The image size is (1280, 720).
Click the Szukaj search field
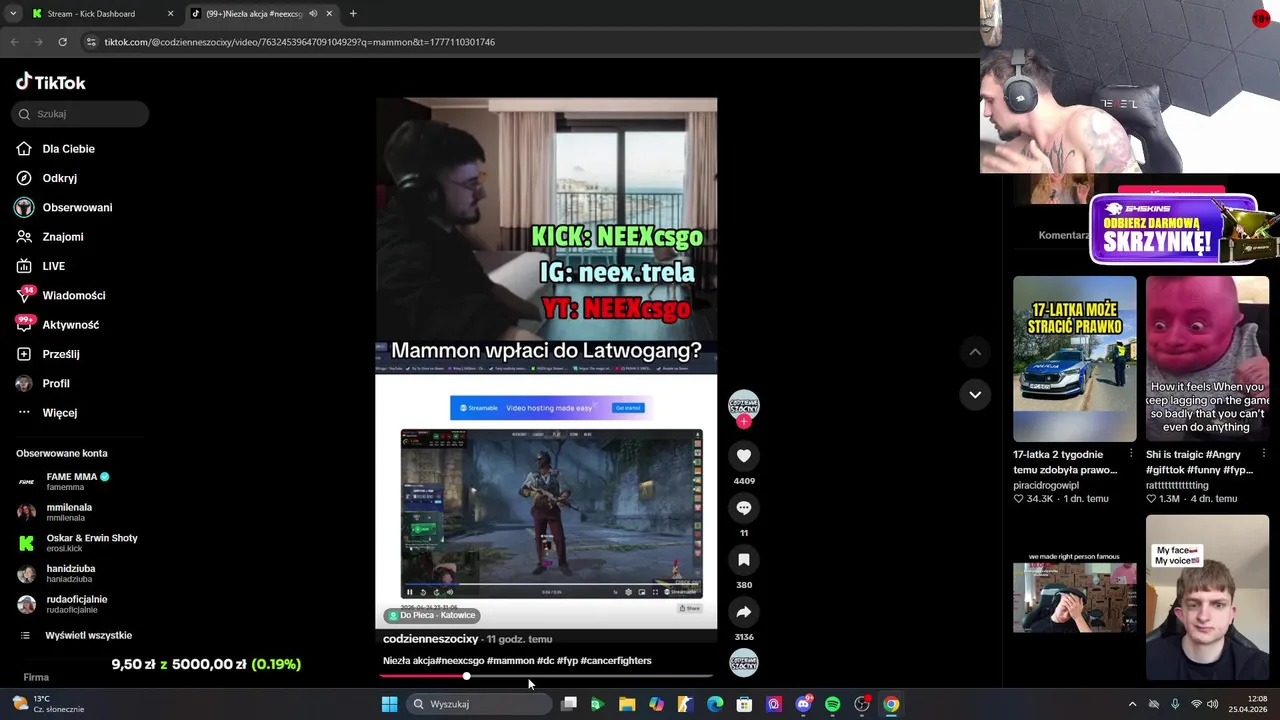pyautogui.click(x=80, y=114)
